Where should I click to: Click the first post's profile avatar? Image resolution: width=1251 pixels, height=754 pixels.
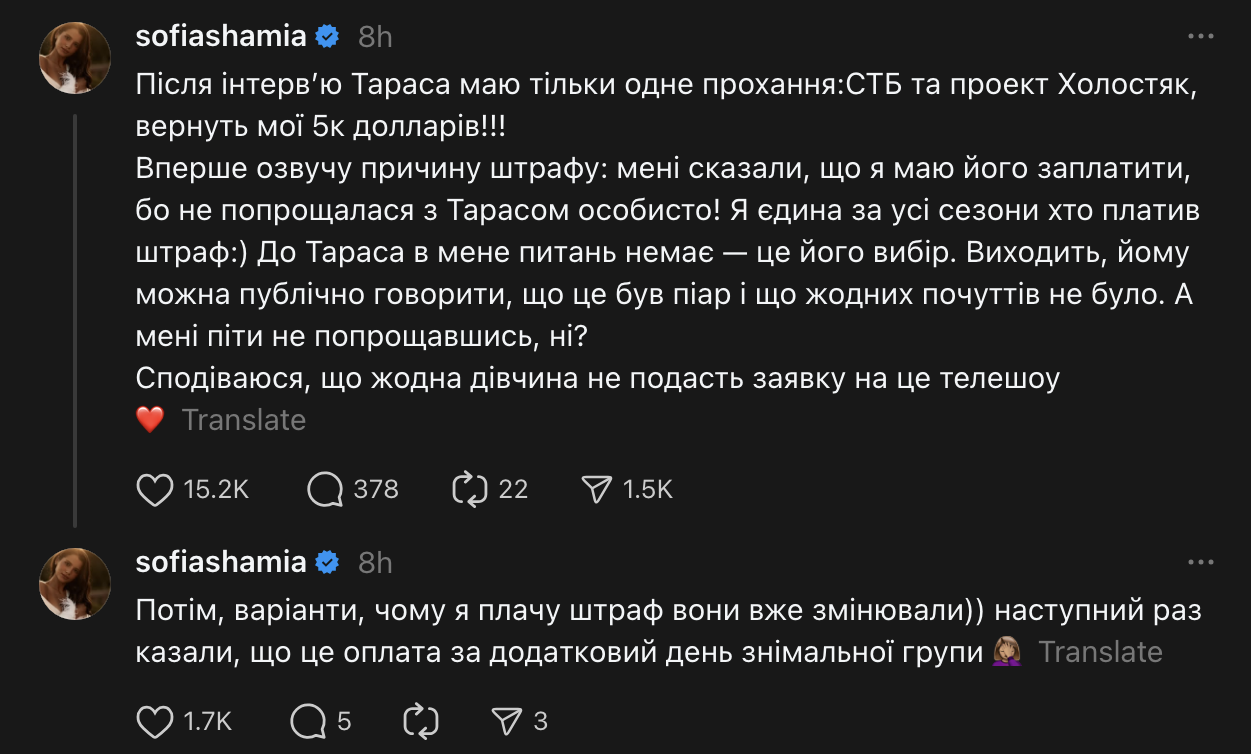(x=74, y=58)
